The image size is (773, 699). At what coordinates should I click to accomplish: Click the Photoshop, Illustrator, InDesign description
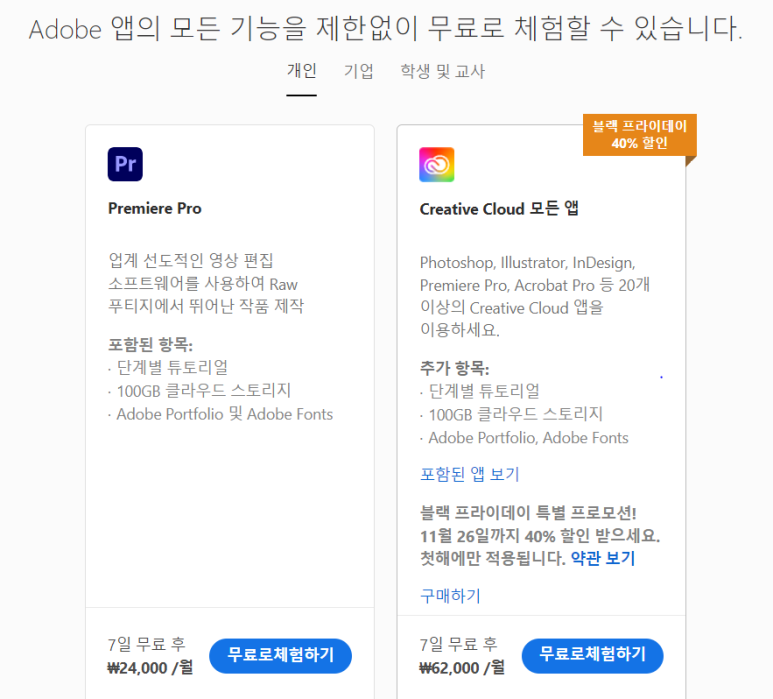tap(535, 296)
